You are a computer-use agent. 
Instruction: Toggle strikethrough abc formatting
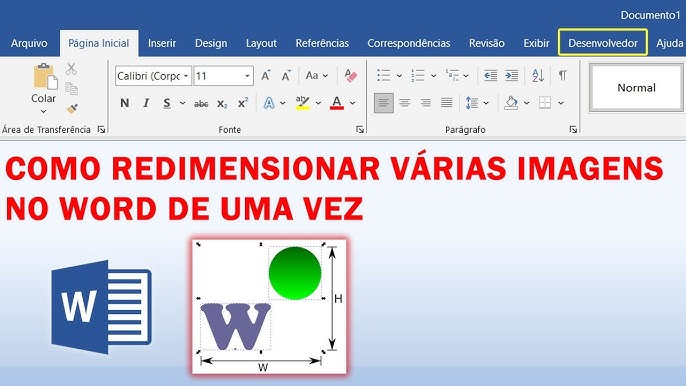201,104
